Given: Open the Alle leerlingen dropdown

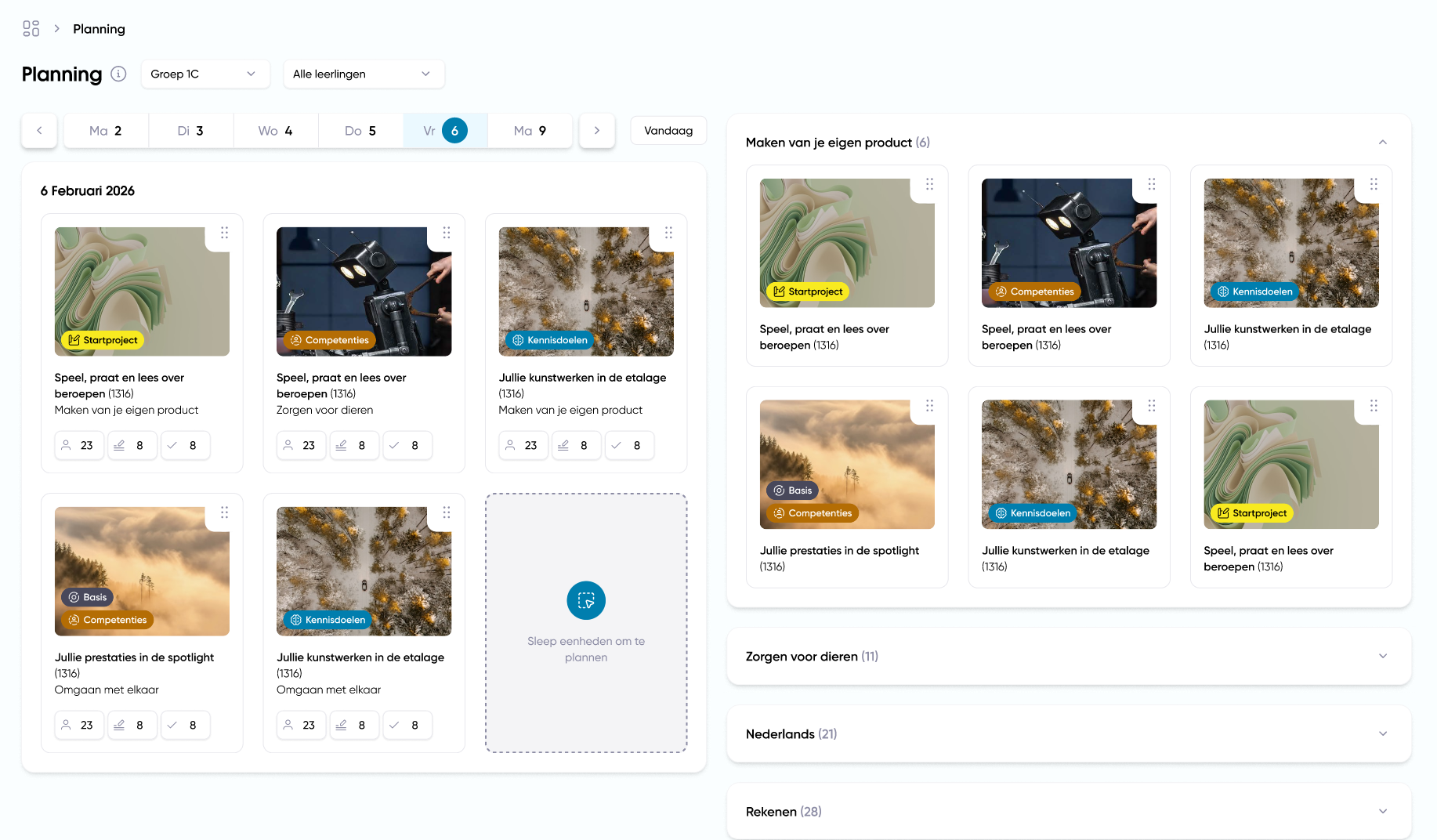Looking at the screenshot, I should (x=364, y=74).
